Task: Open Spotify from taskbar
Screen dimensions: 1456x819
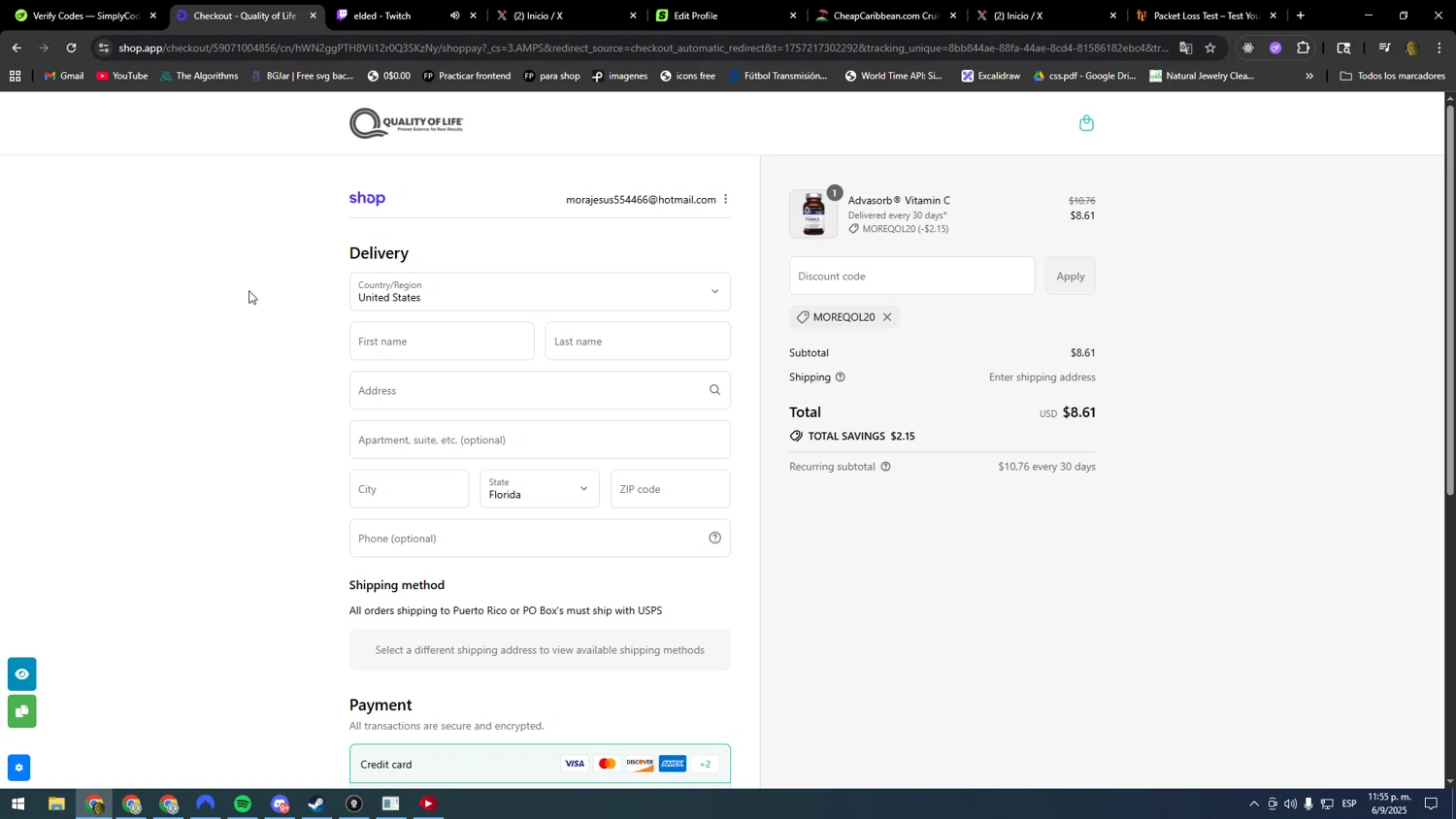Action: click(243, 804)
